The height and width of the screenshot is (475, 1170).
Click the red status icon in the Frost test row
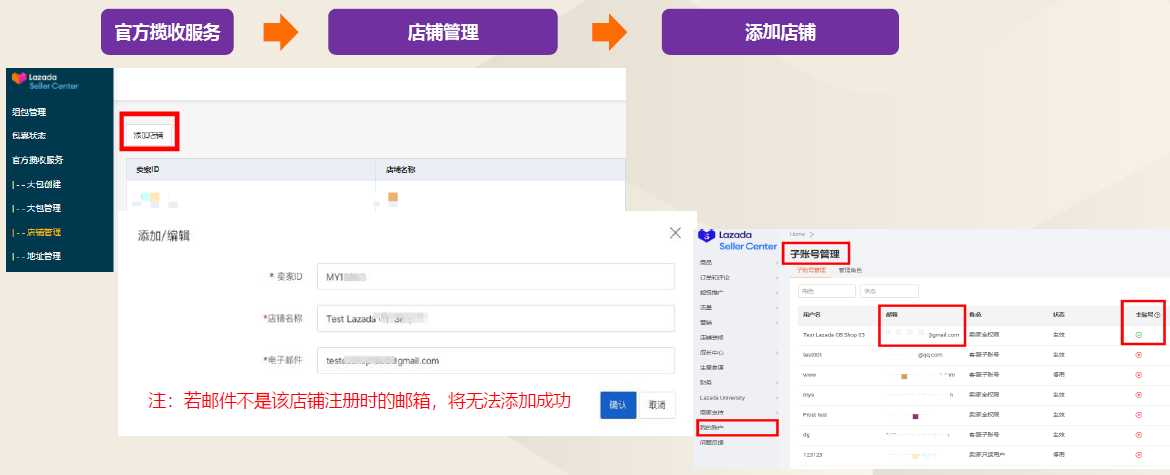(1139, 415)
